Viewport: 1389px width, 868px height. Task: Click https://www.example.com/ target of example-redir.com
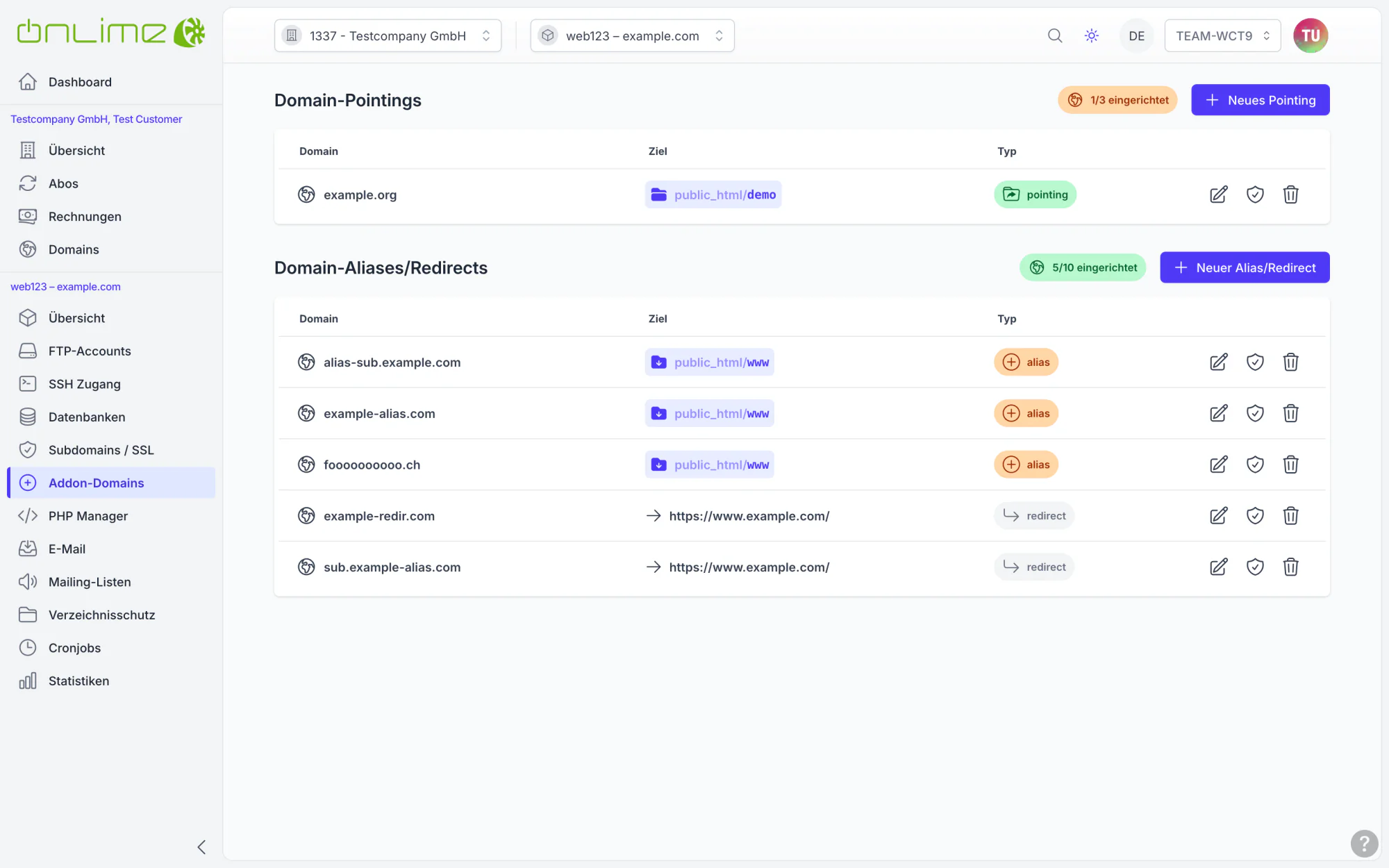(749, 516)
